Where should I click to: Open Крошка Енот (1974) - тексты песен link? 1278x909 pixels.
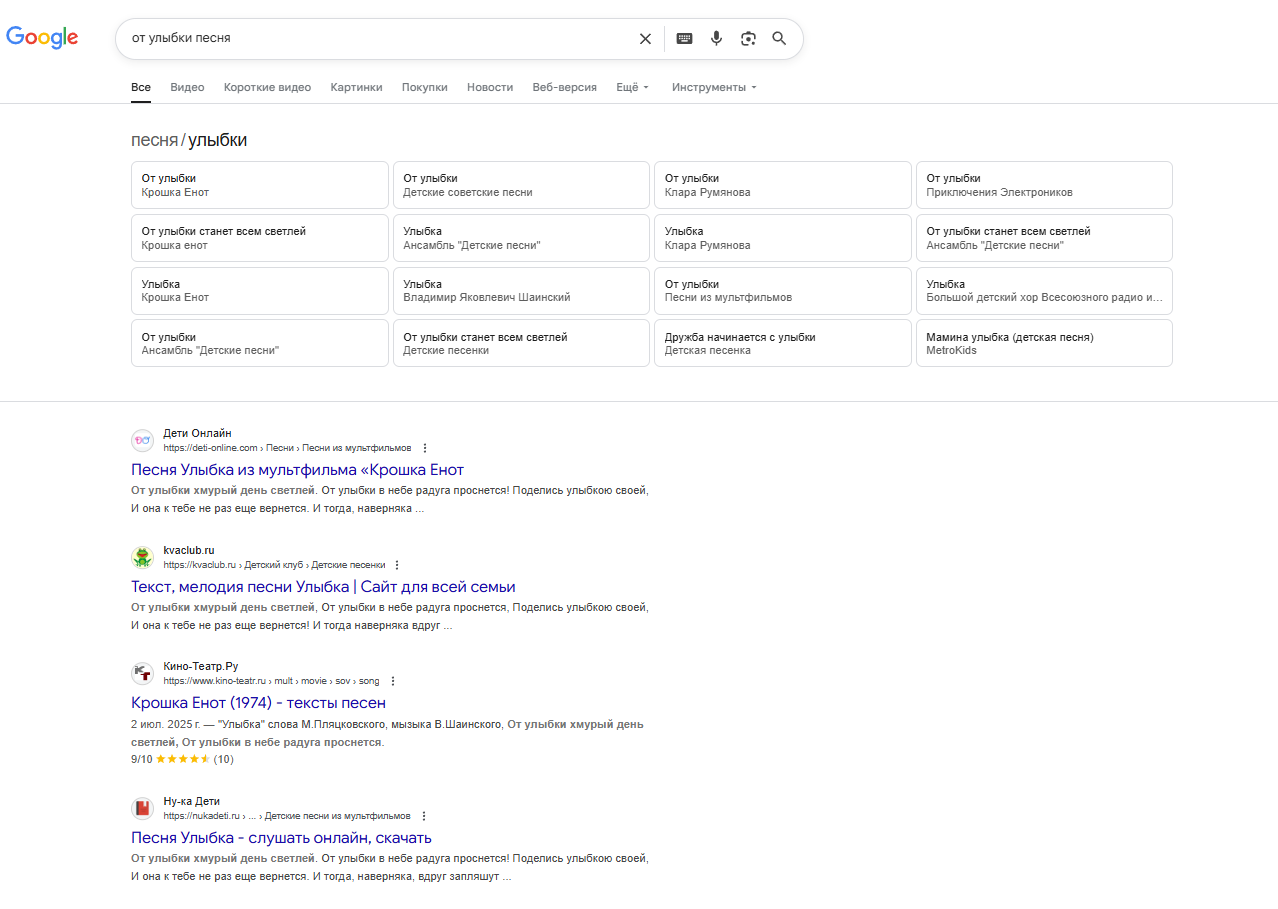click(x=258, y=702)
